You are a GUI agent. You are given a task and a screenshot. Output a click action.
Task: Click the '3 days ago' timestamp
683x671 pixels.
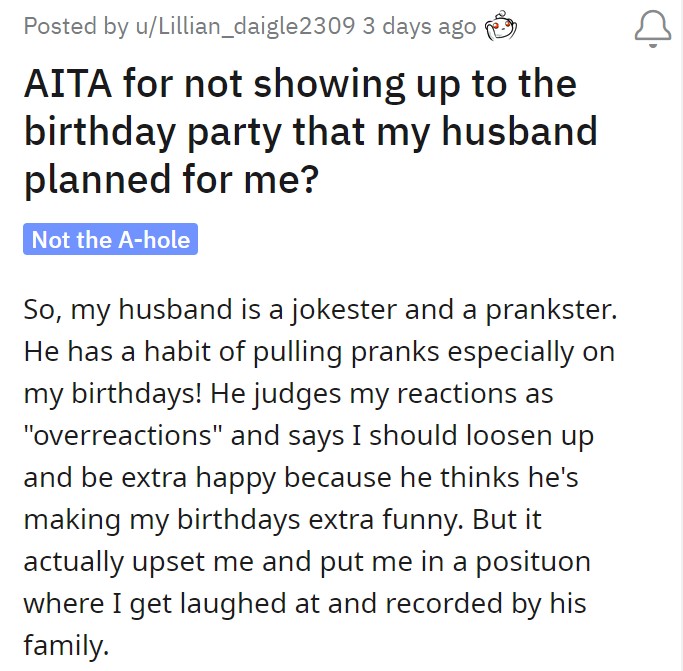[419, 26]
